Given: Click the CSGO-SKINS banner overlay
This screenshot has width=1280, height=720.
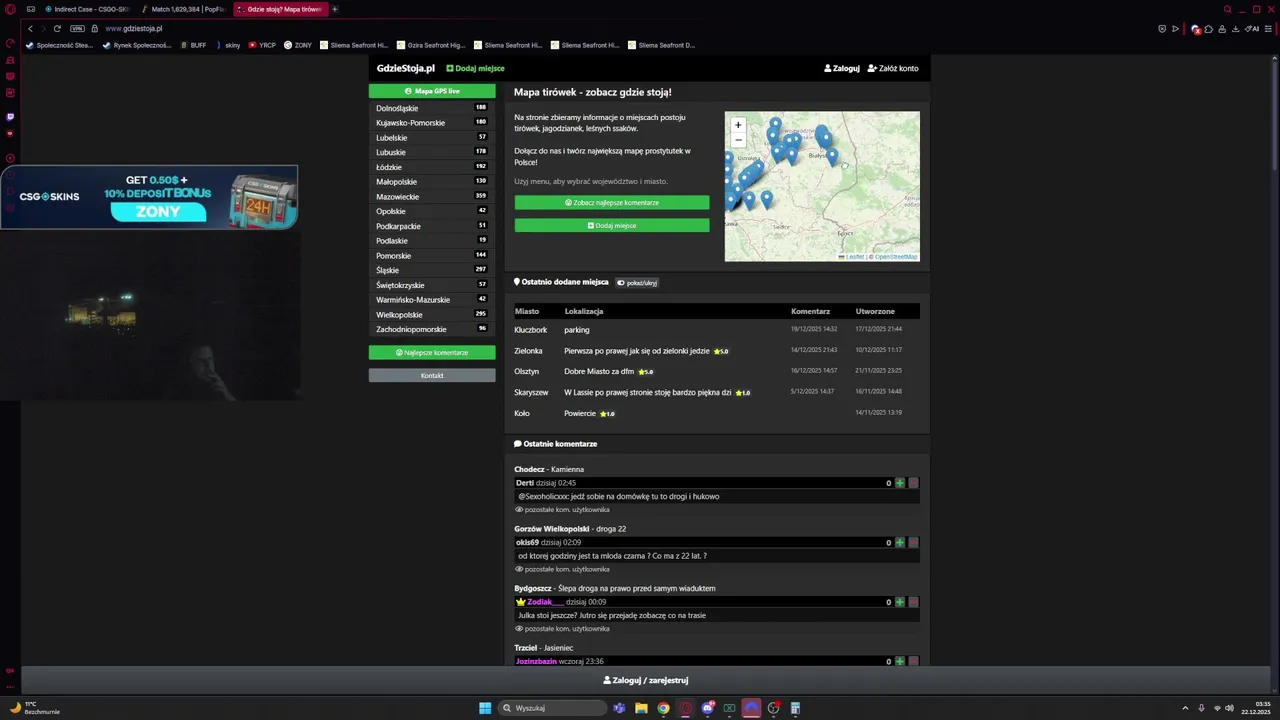Looking at the screenshot, I should point(149,197).
